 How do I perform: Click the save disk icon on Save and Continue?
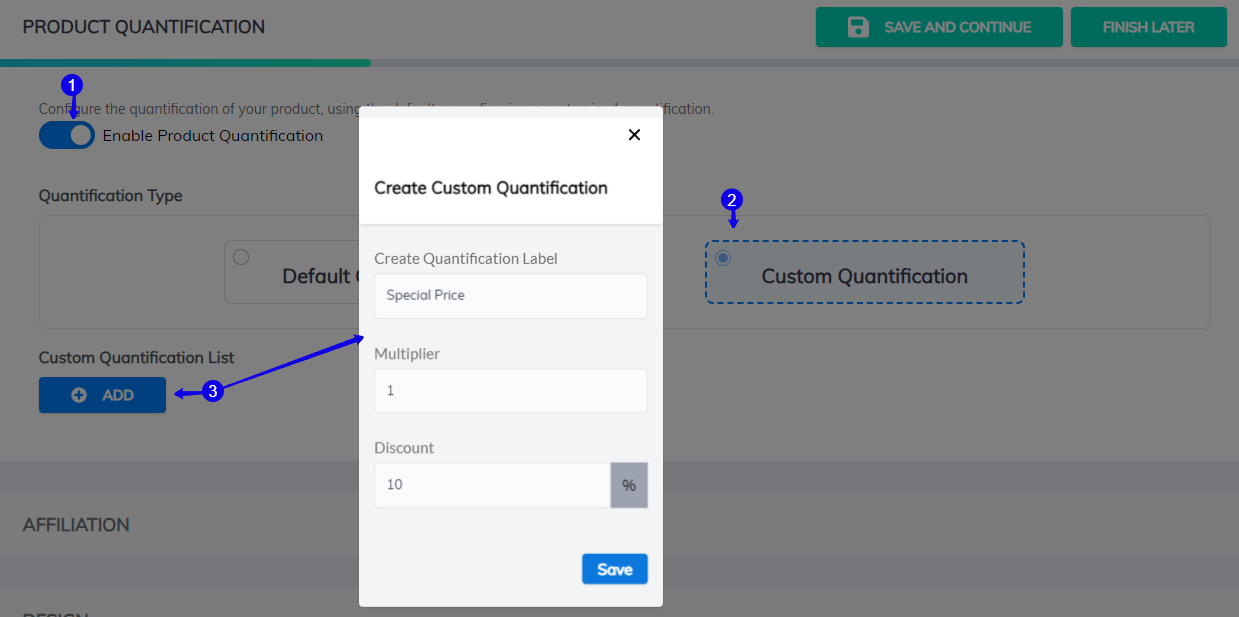click(858, 27)
